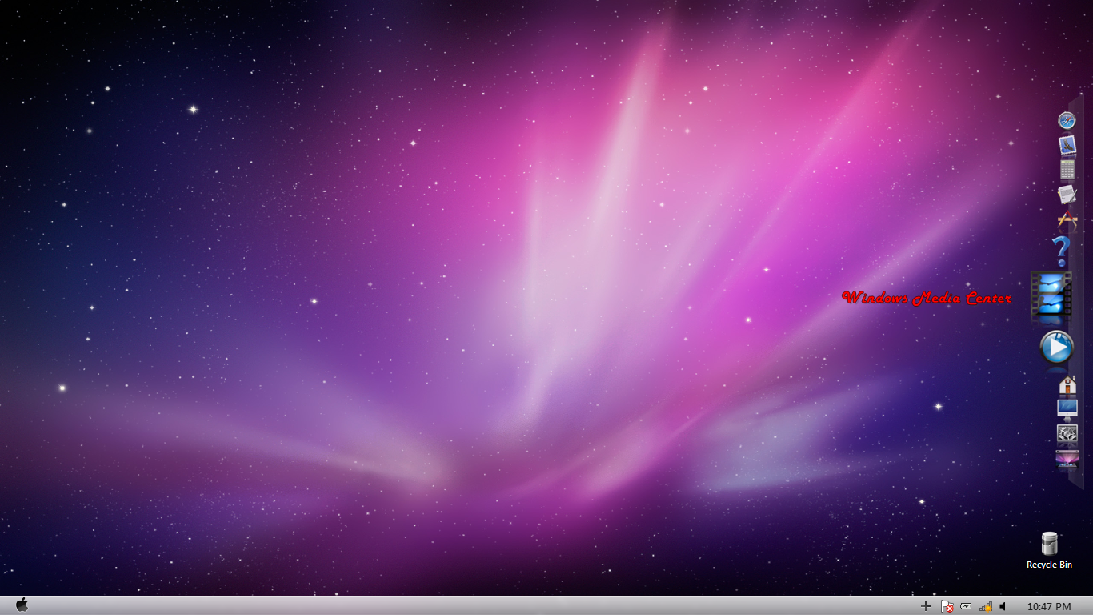
Task: Launch the blue play button media player
Action: pyautogui.click(x=1057, y=347)
